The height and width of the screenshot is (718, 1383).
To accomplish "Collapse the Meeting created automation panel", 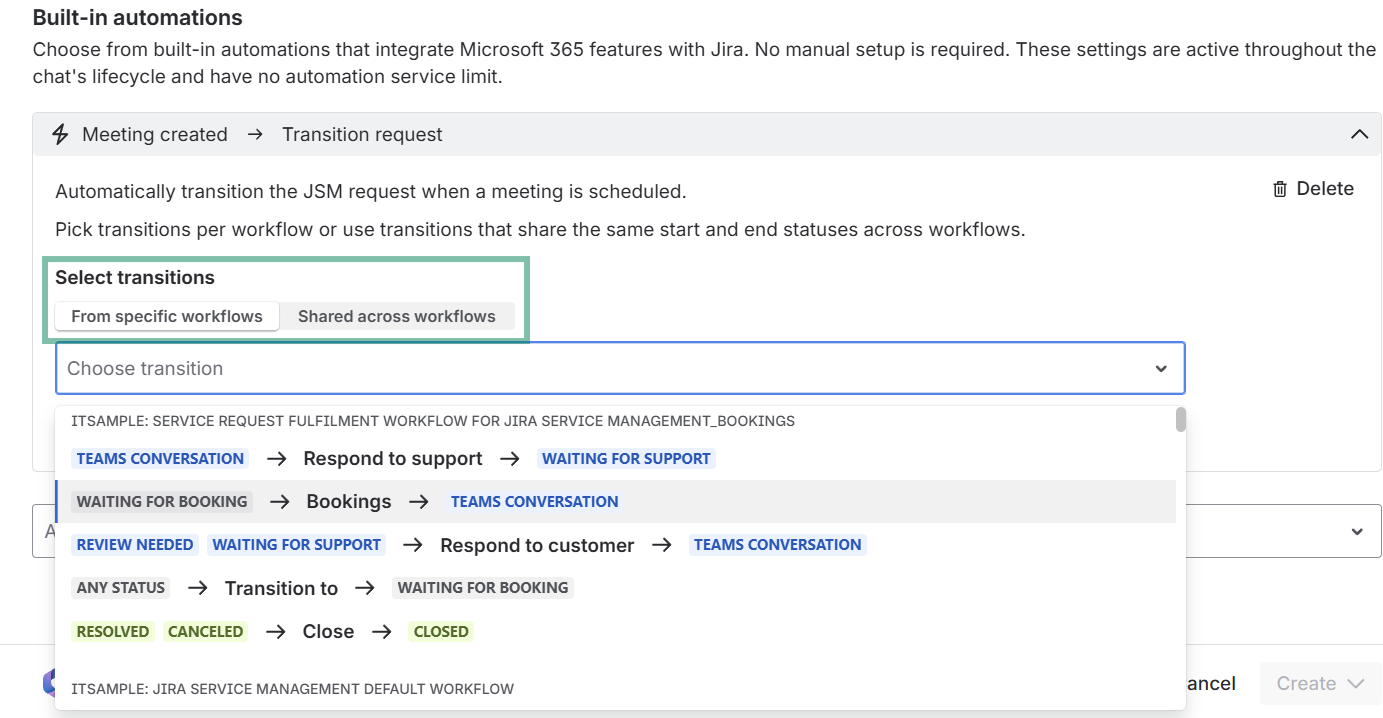I will coord(1359,134).
